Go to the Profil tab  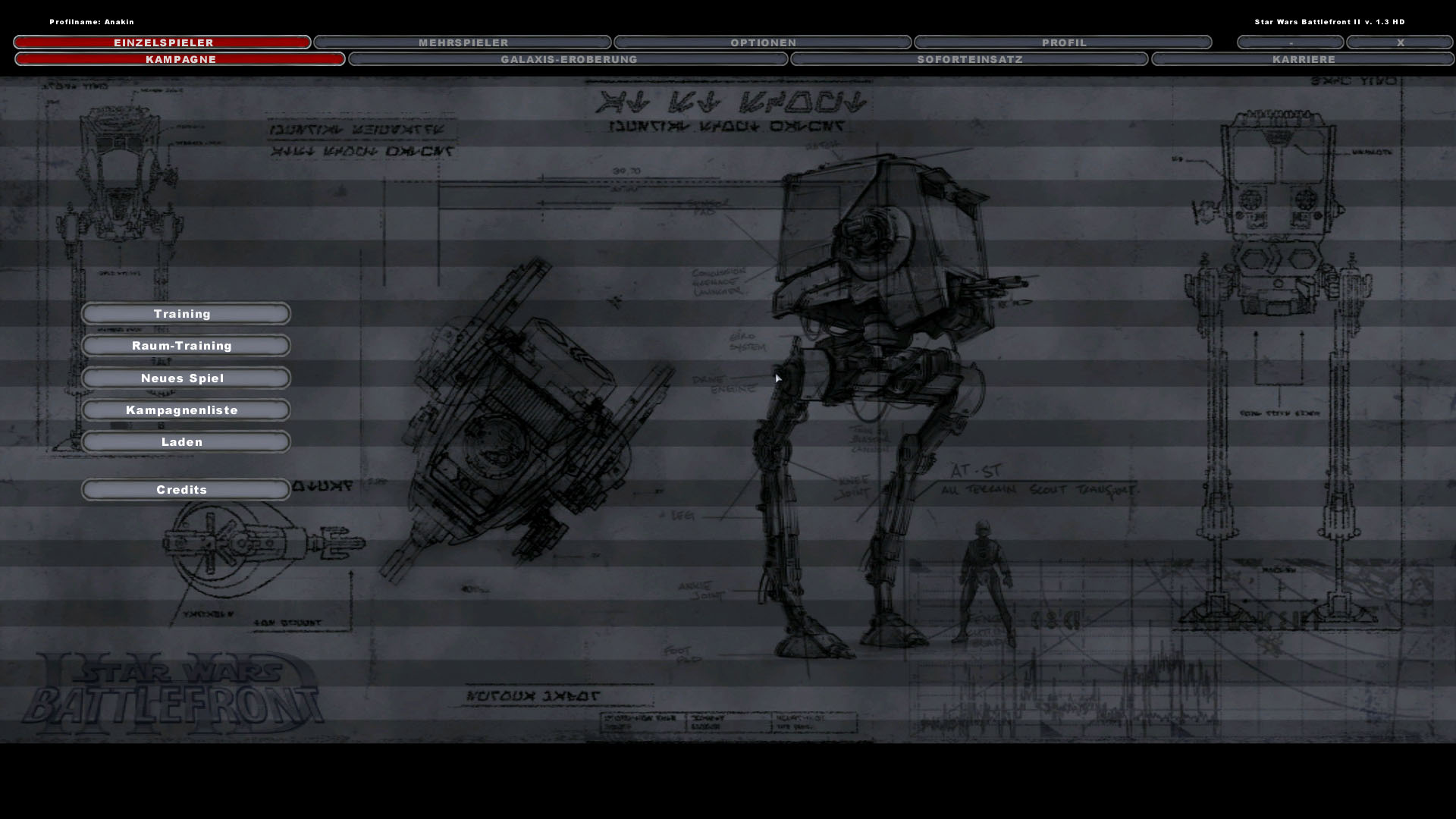pos(1063,42)
